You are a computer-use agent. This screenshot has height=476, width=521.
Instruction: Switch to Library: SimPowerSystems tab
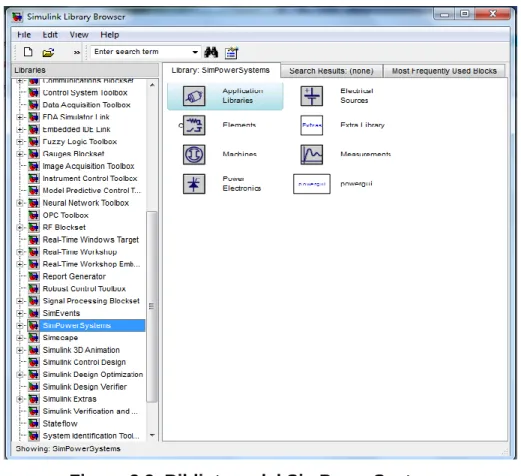[221, 70]
